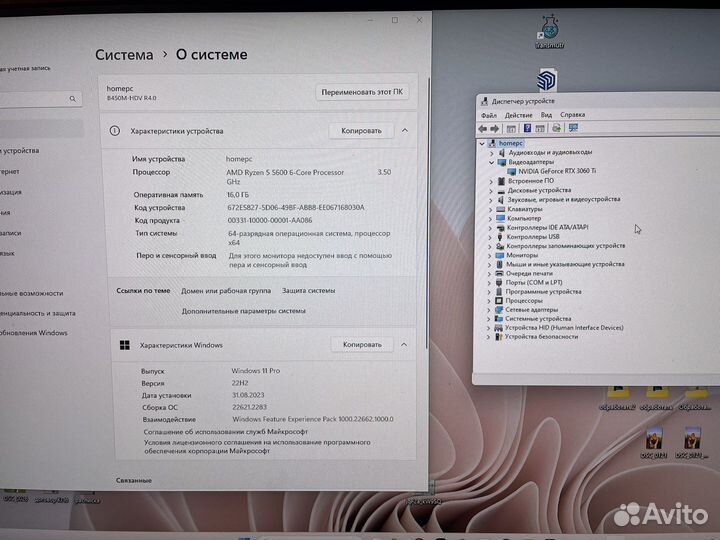Viewport: 720px width, 540px height.
Task: Collapse the homepc root node
Action: tap(482, 144)
